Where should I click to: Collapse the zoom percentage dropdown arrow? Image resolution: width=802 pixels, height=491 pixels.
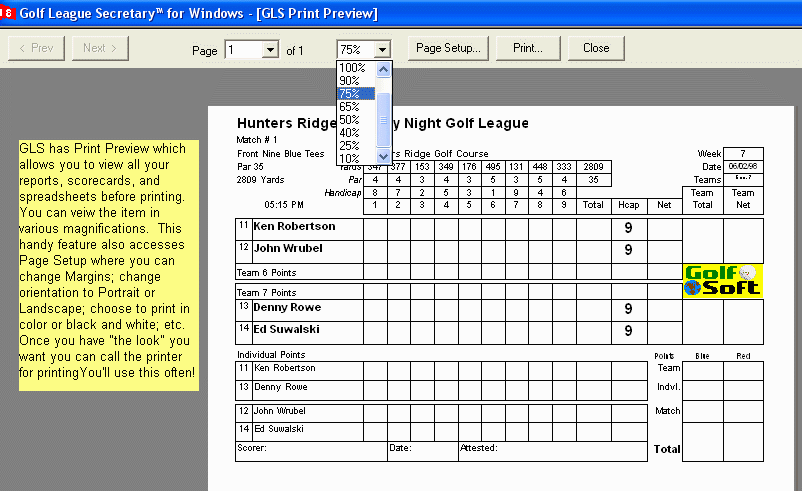tap(381, 49)
